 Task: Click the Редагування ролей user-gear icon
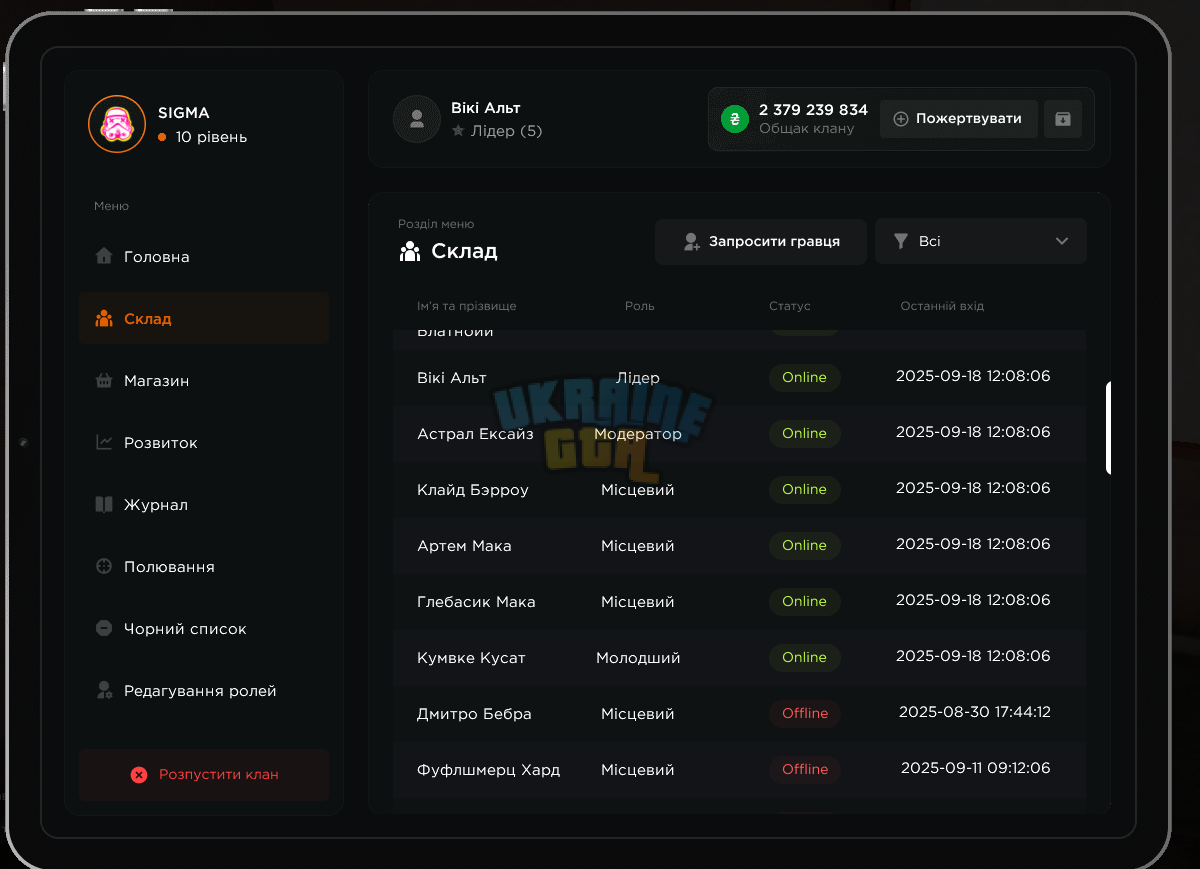(104, 690)
